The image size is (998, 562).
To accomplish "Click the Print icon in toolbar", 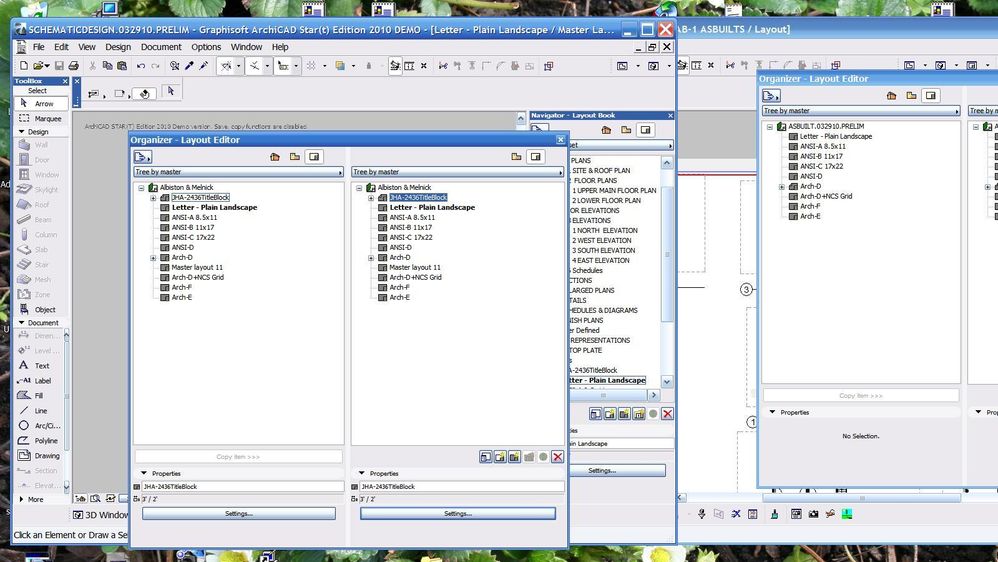I will click(x=73, y=66).
